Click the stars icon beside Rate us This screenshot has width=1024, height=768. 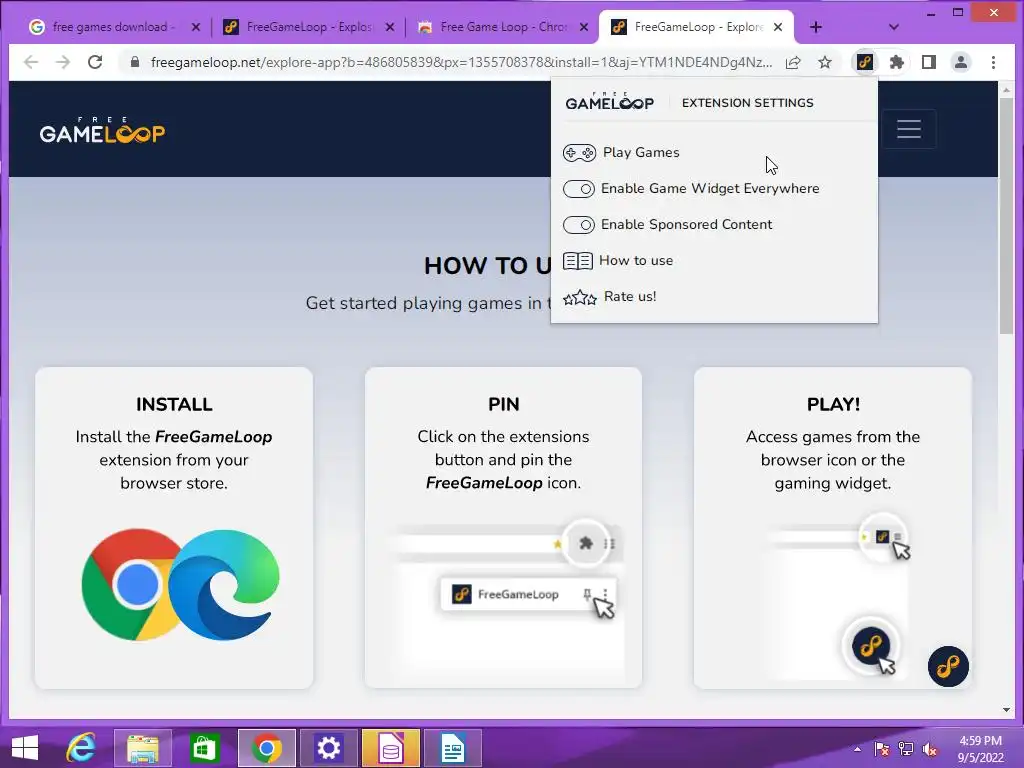(580, 298)
